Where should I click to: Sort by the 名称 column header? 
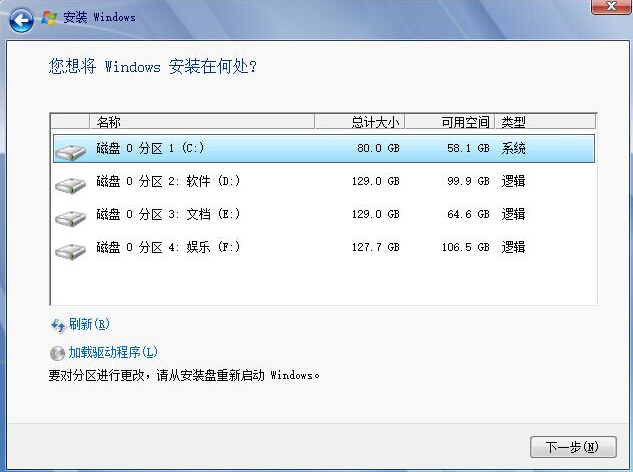click(x=202, y=122)
